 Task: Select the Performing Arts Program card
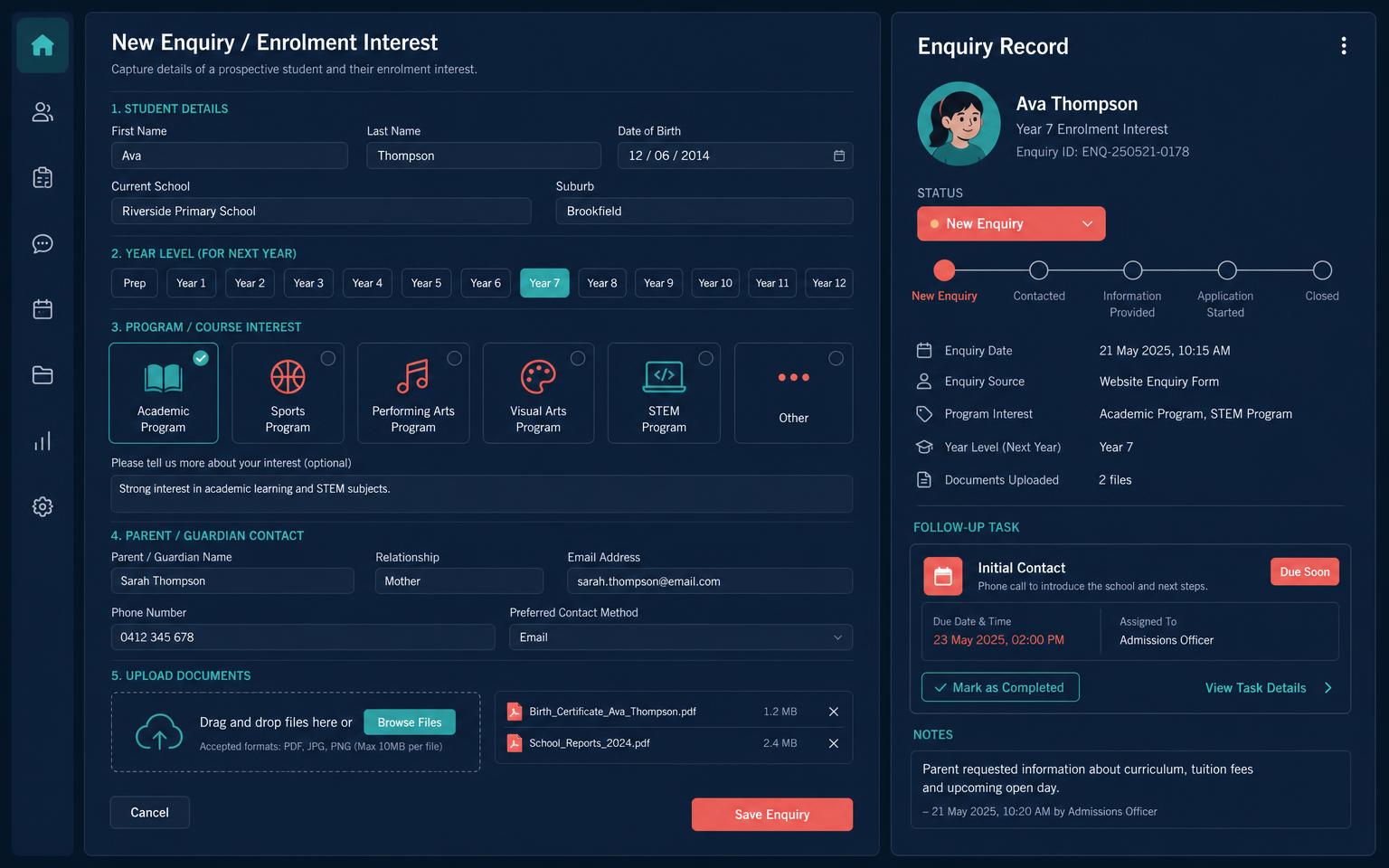pyautogui.click(x=413, y=393)
